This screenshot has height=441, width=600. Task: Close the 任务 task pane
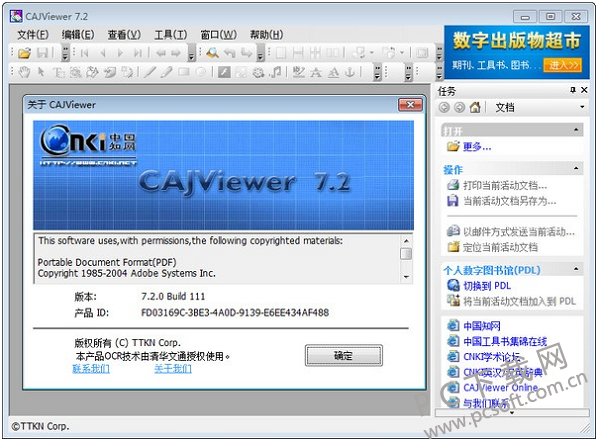pos(584,90)
